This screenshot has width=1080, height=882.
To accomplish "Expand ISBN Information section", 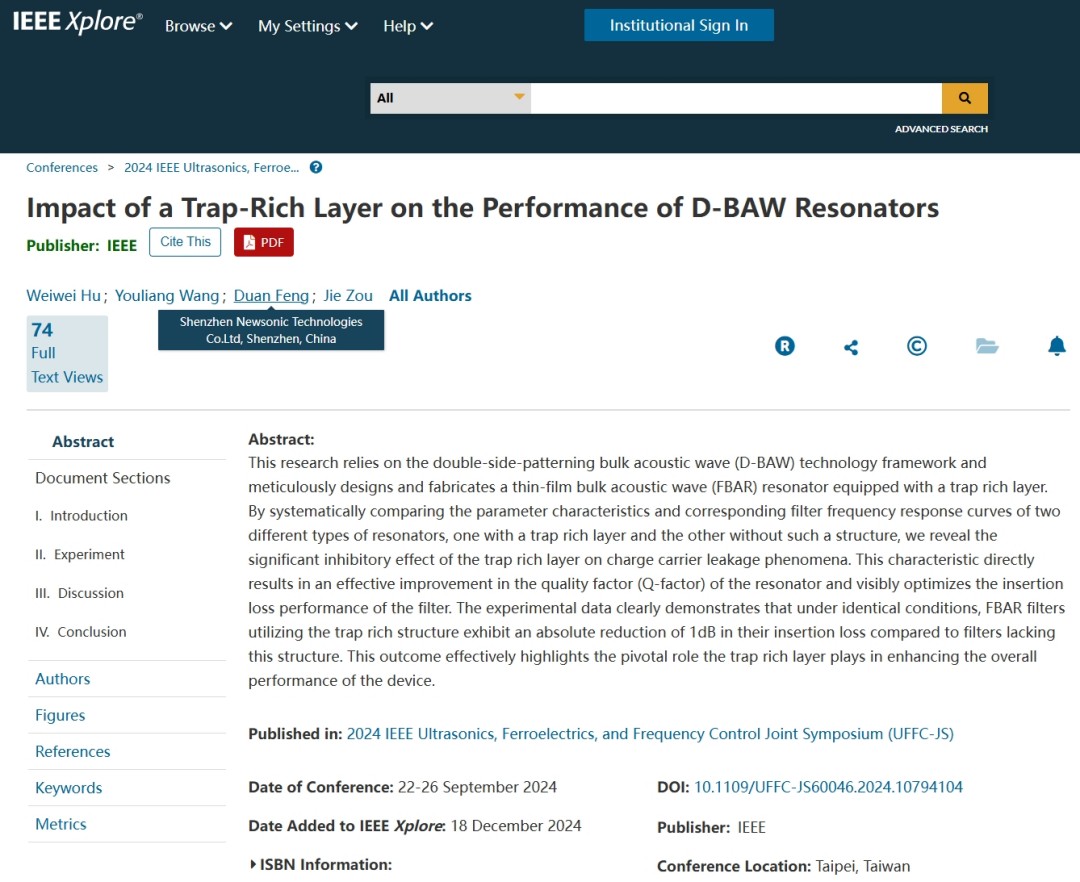I will (320, 864).
